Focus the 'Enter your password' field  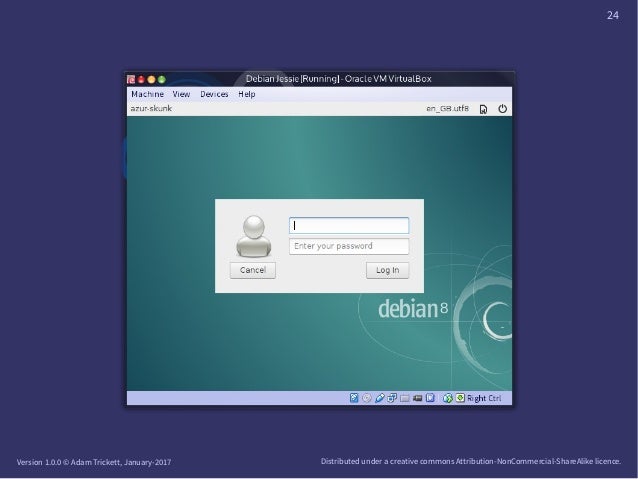pyautogui.click(x=349, y=246)
